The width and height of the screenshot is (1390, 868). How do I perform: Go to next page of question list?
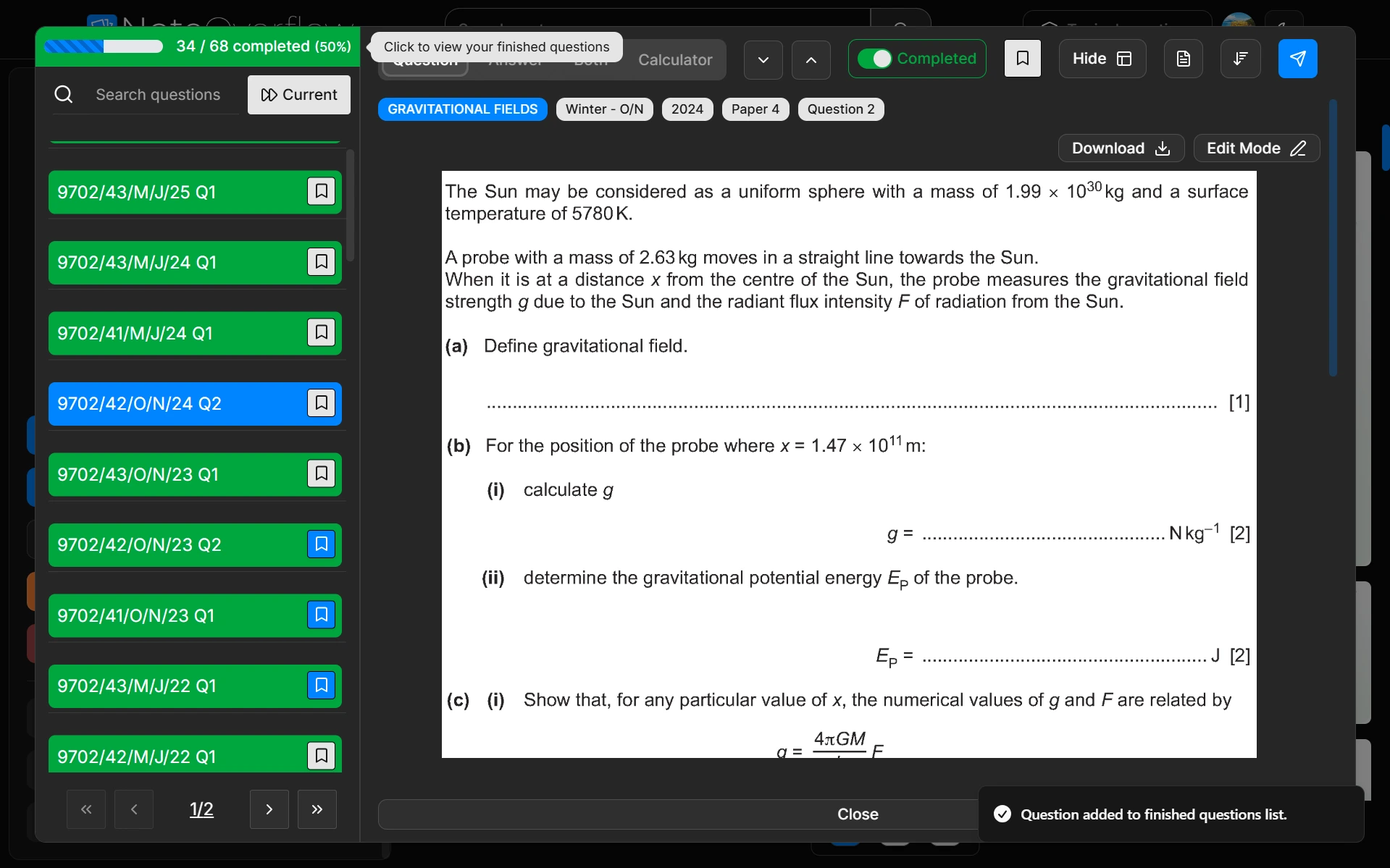(x=269, y=809)
